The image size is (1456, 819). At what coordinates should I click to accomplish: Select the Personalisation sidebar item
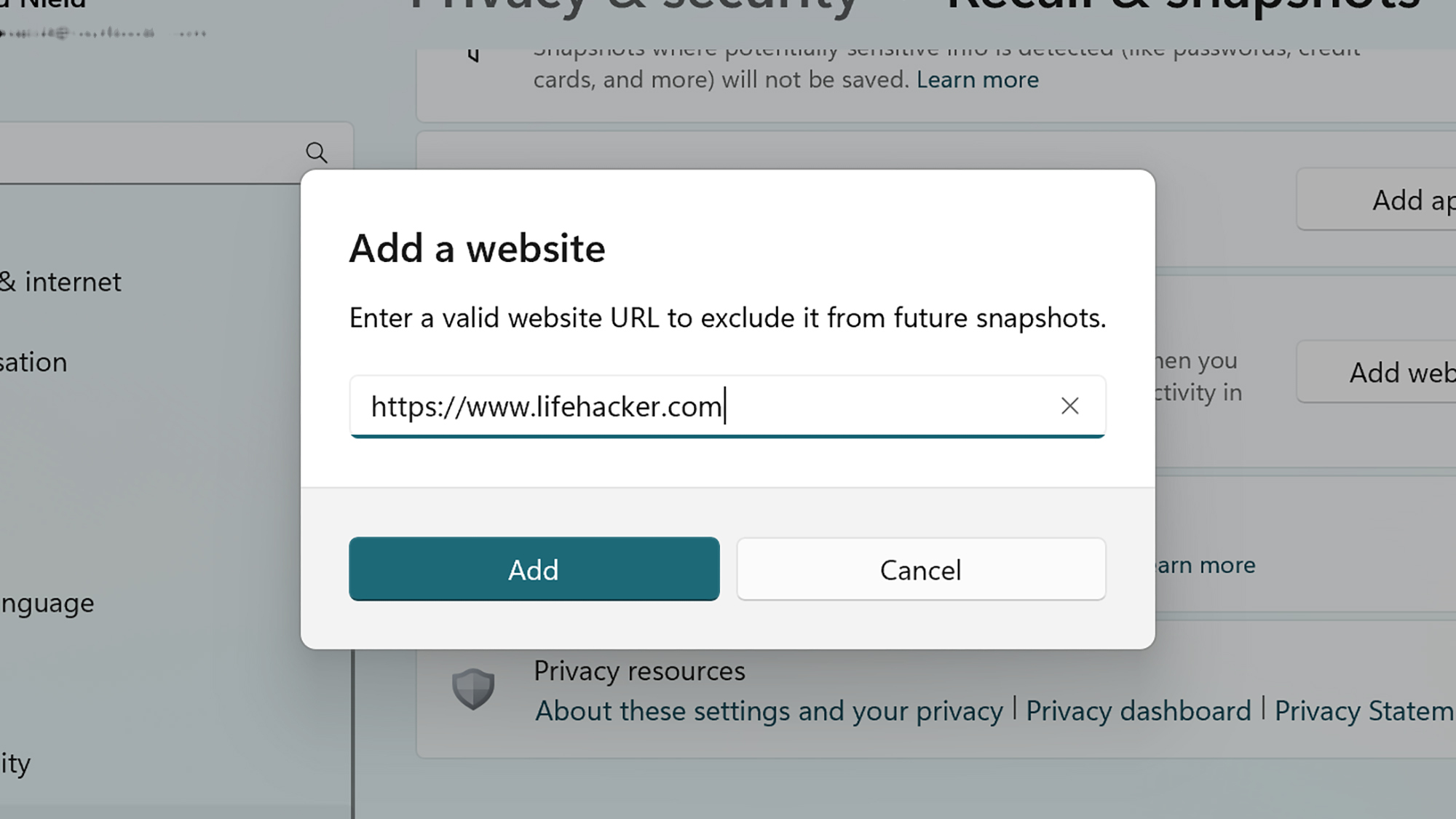coord(33,362)
